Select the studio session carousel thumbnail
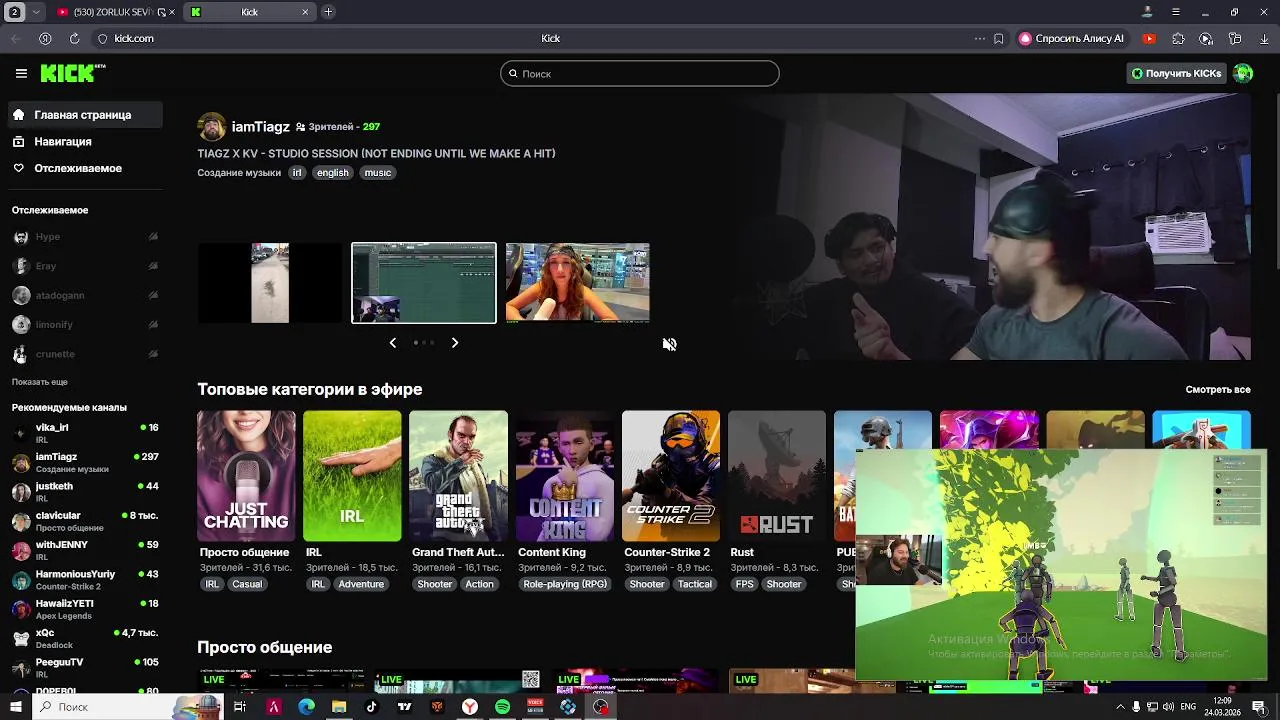 click(x=424, y=283)
